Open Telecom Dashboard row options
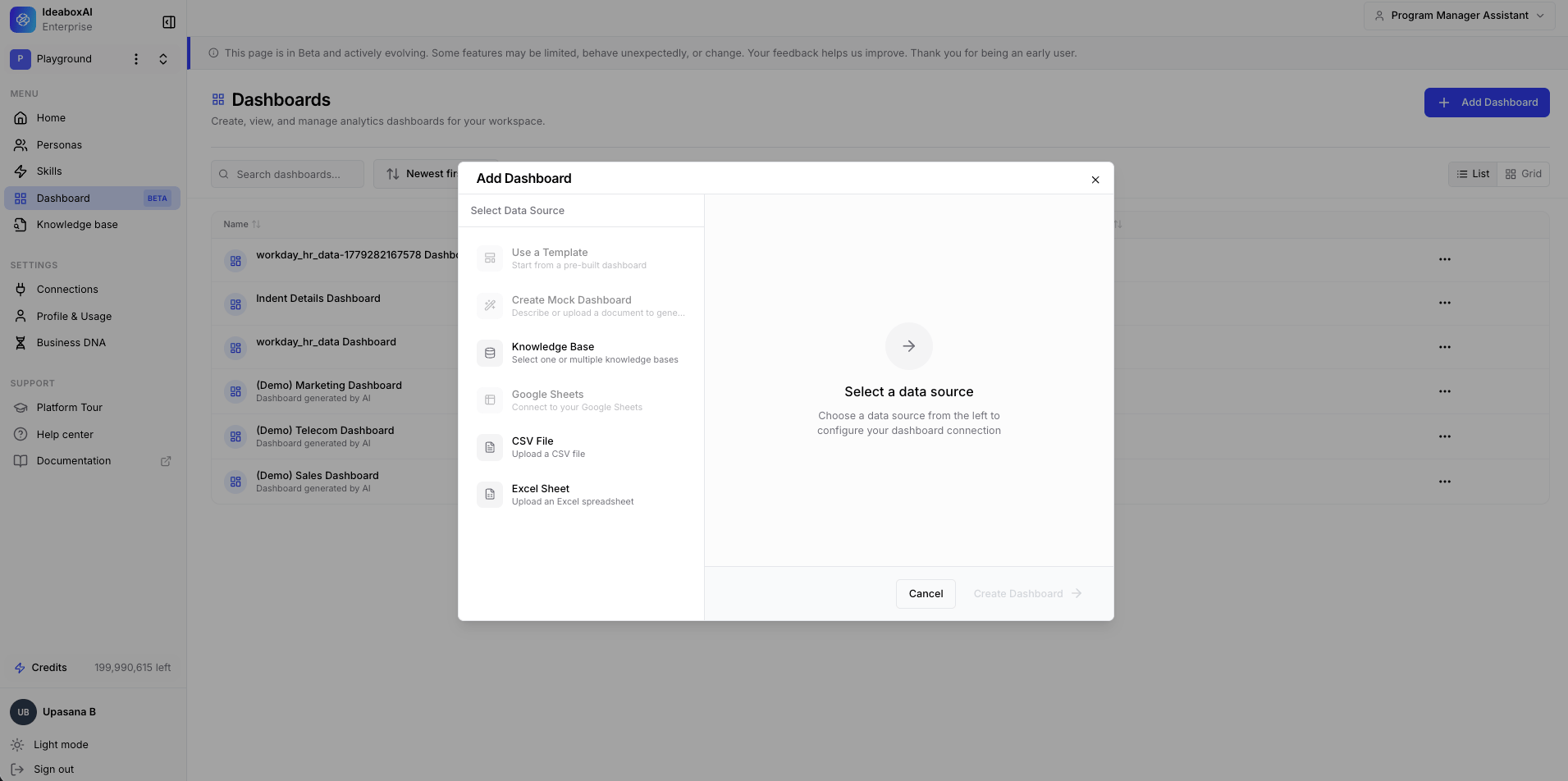This screenshot has width=1568, height=781. click(1445, 436)
